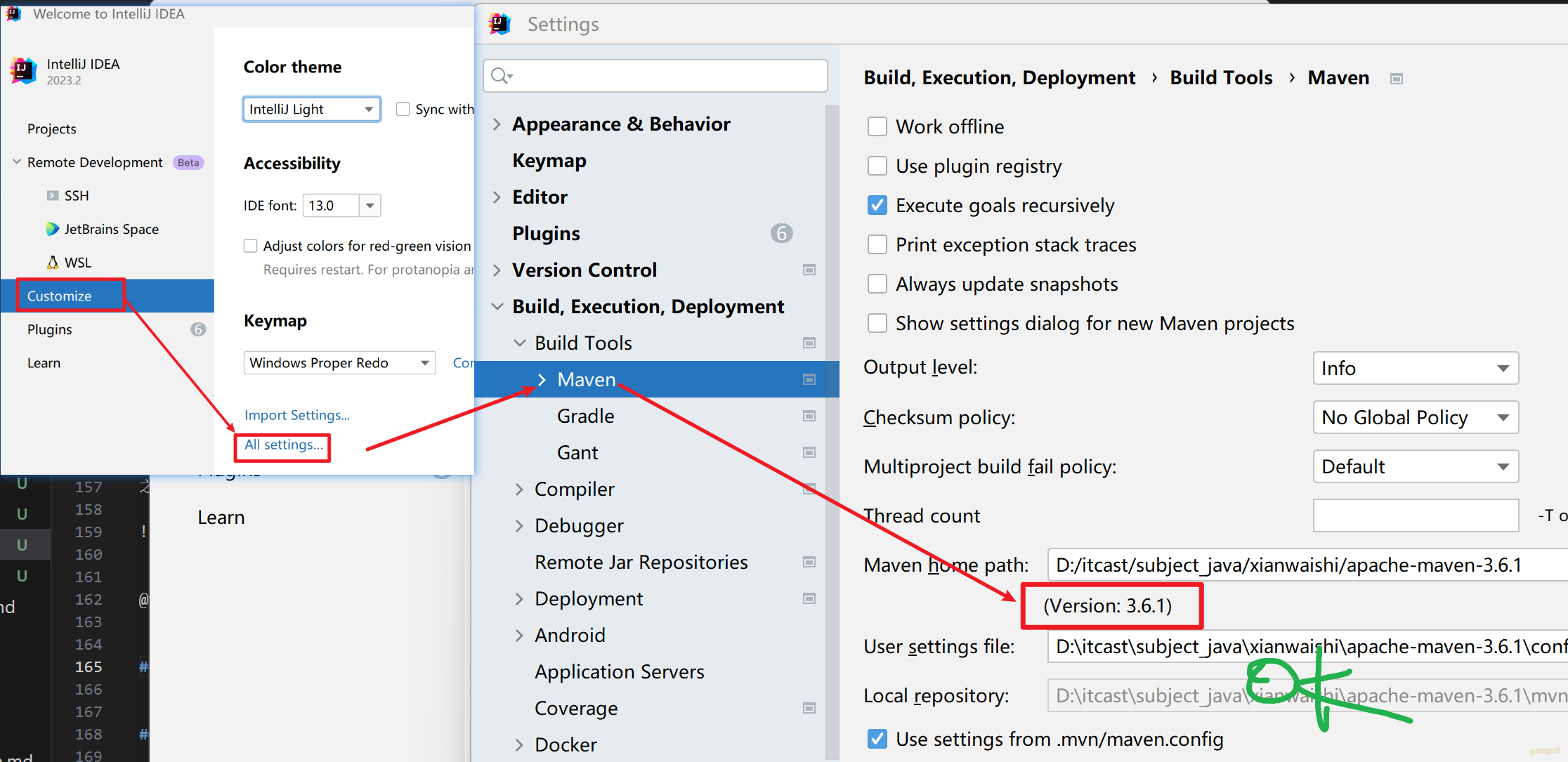
Task: Click line number 165 in editor gutter
Action: [89, 666]
